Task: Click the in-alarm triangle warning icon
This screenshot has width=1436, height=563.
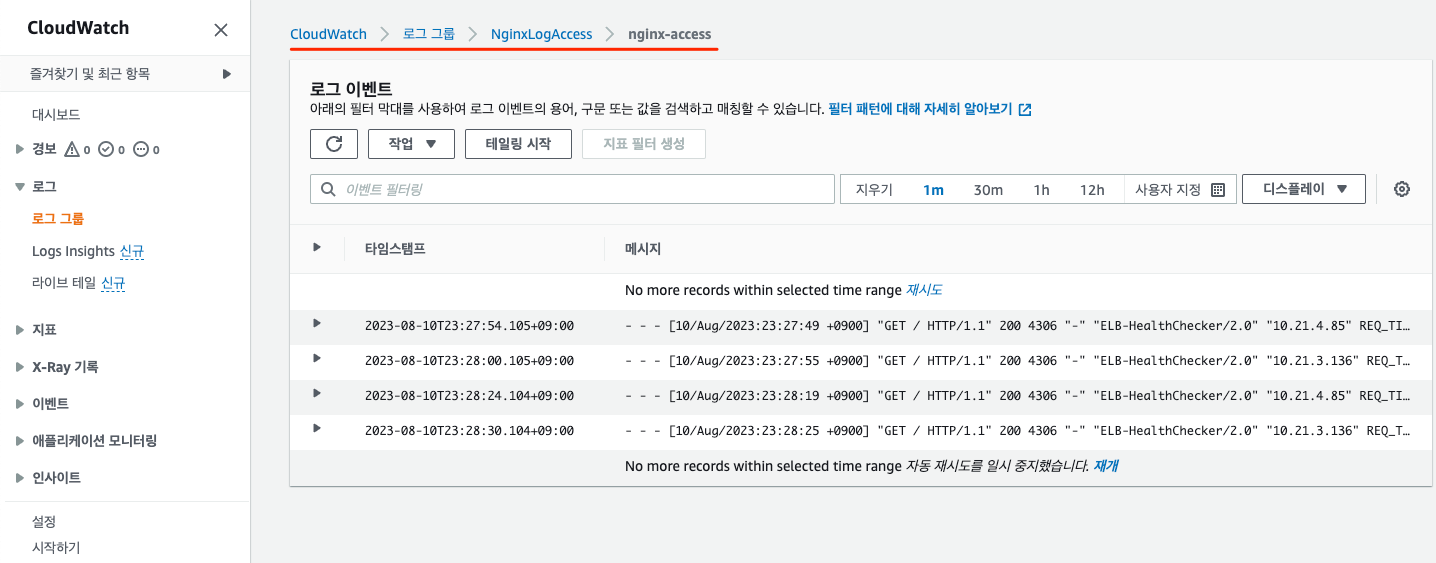Action: (x=72, y=150)
